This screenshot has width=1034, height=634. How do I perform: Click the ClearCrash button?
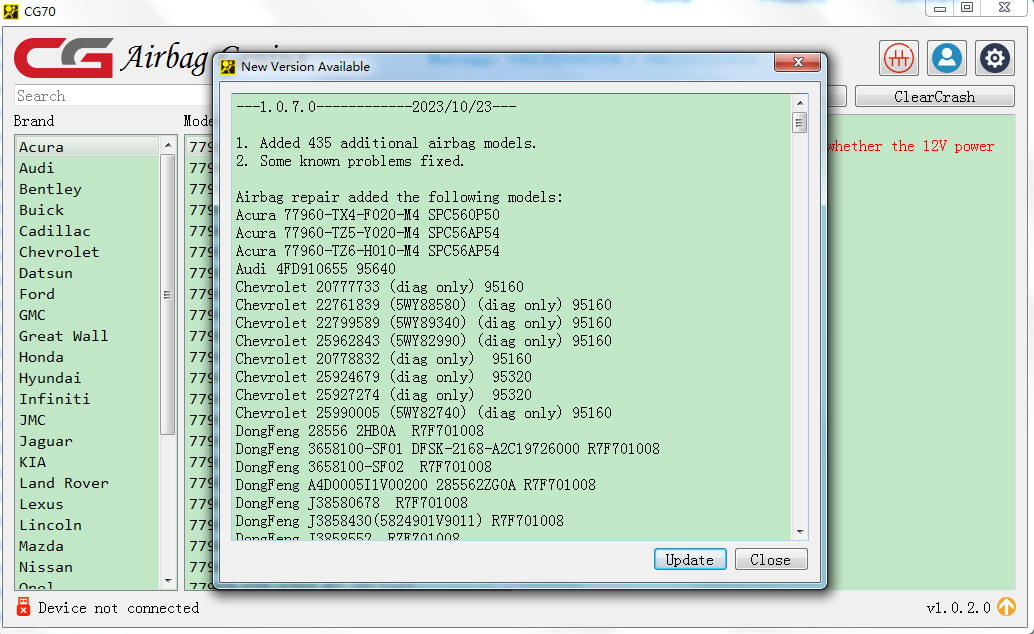pos(934,97)
